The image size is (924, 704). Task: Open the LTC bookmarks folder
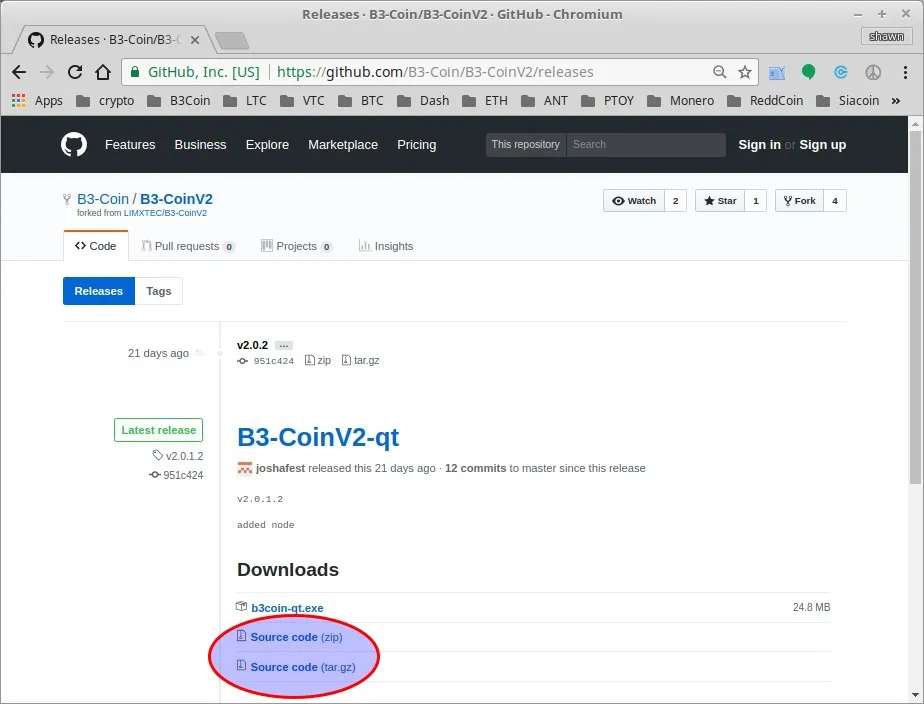(x=245, y=101)
